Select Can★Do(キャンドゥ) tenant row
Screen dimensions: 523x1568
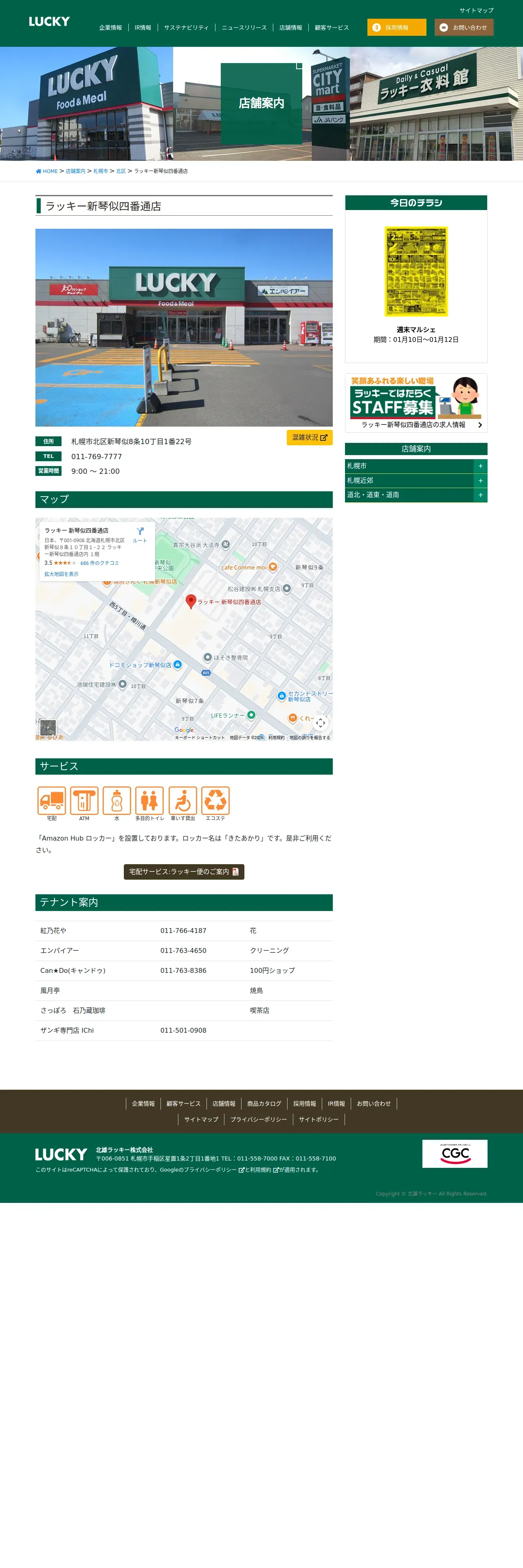[184, 971]
